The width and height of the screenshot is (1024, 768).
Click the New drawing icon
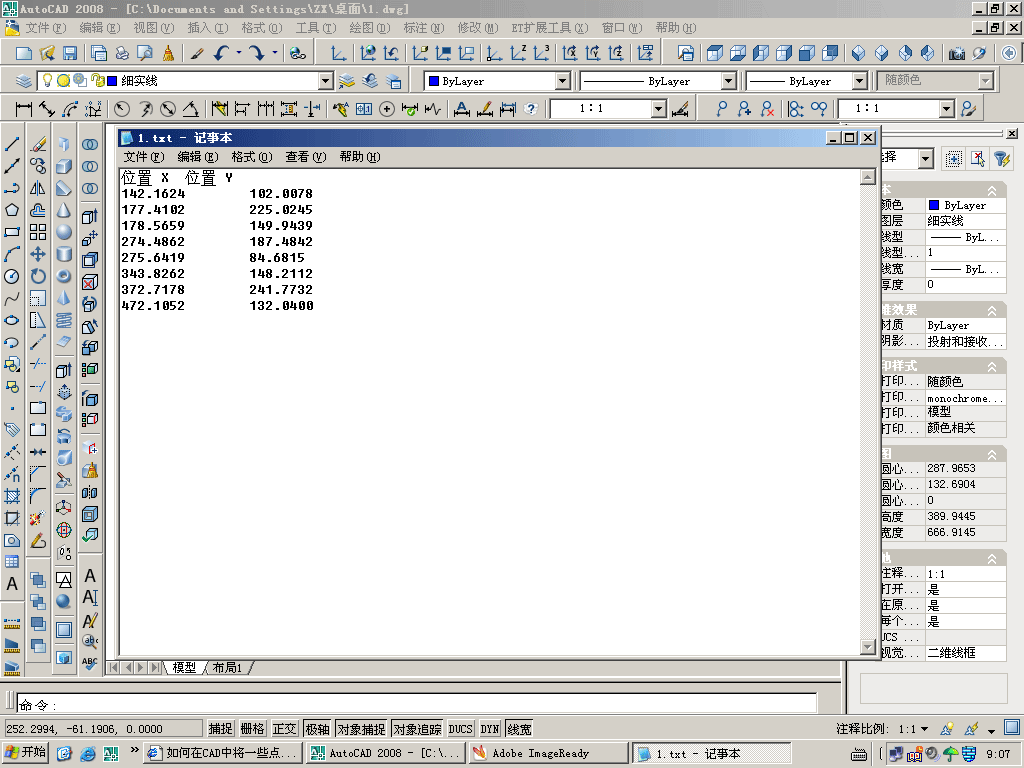pos(24,54)
